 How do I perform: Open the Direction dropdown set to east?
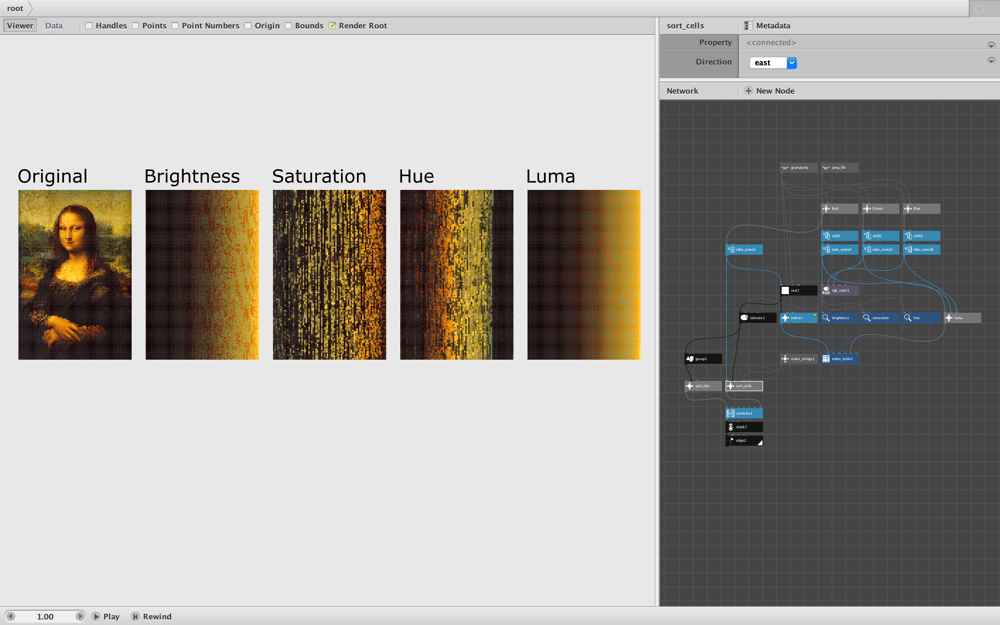pyautogui.click(x=773, y=62)
